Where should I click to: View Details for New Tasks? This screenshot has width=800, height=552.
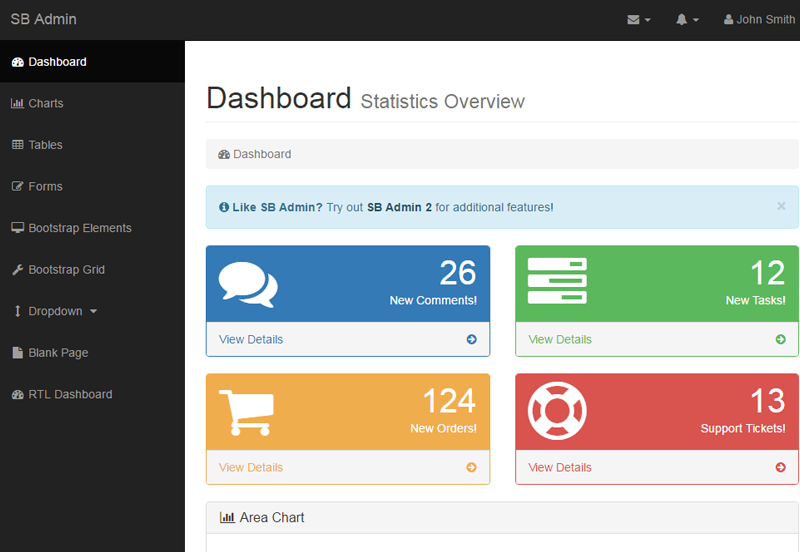click(560, 339)
